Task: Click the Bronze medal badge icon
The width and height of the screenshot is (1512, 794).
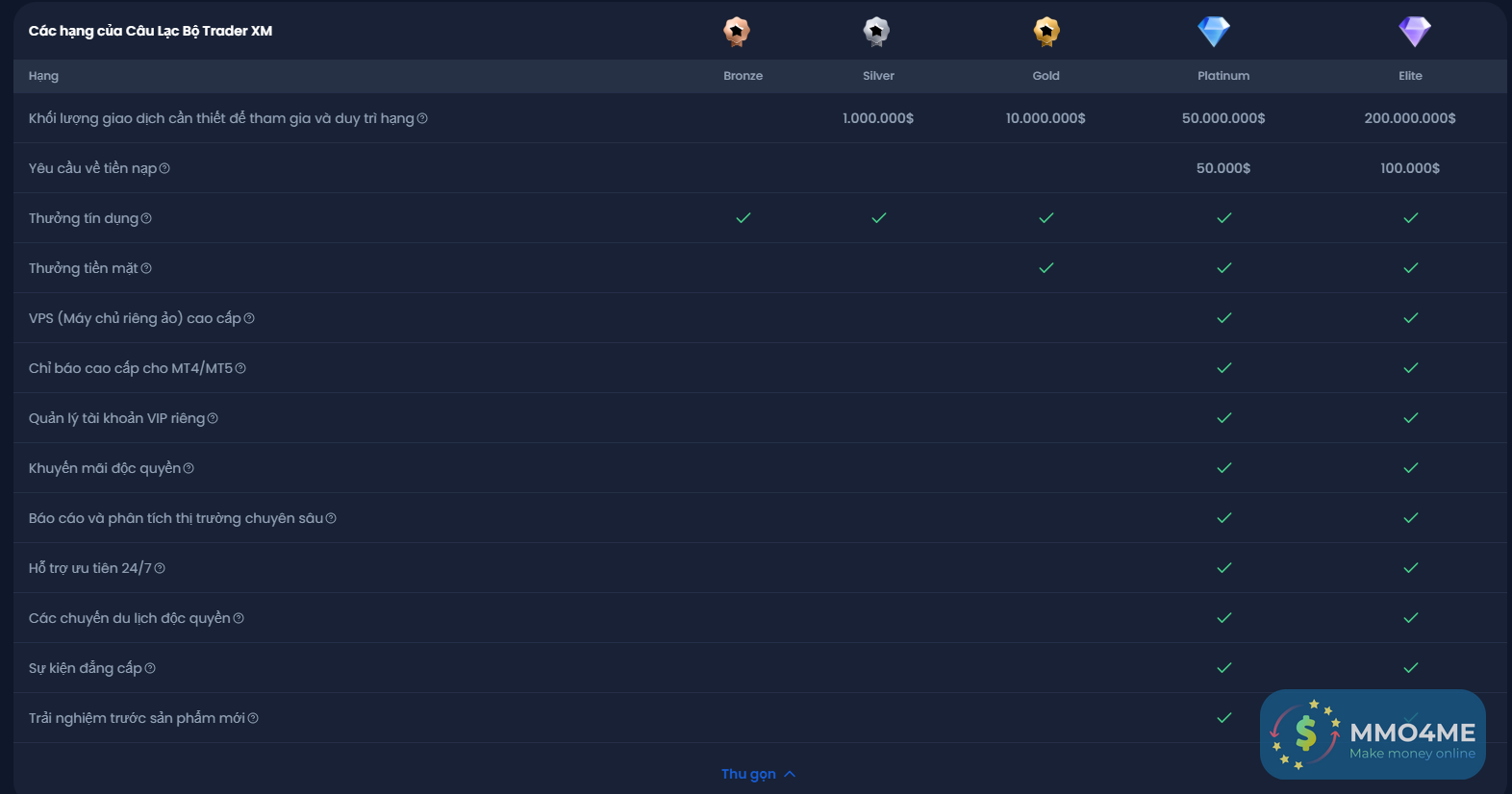Action: point(737,32)
